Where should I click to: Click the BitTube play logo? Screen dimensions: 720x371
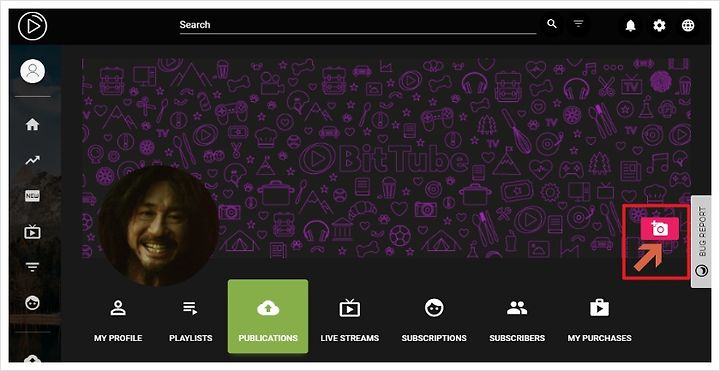(x=33, y=26)
